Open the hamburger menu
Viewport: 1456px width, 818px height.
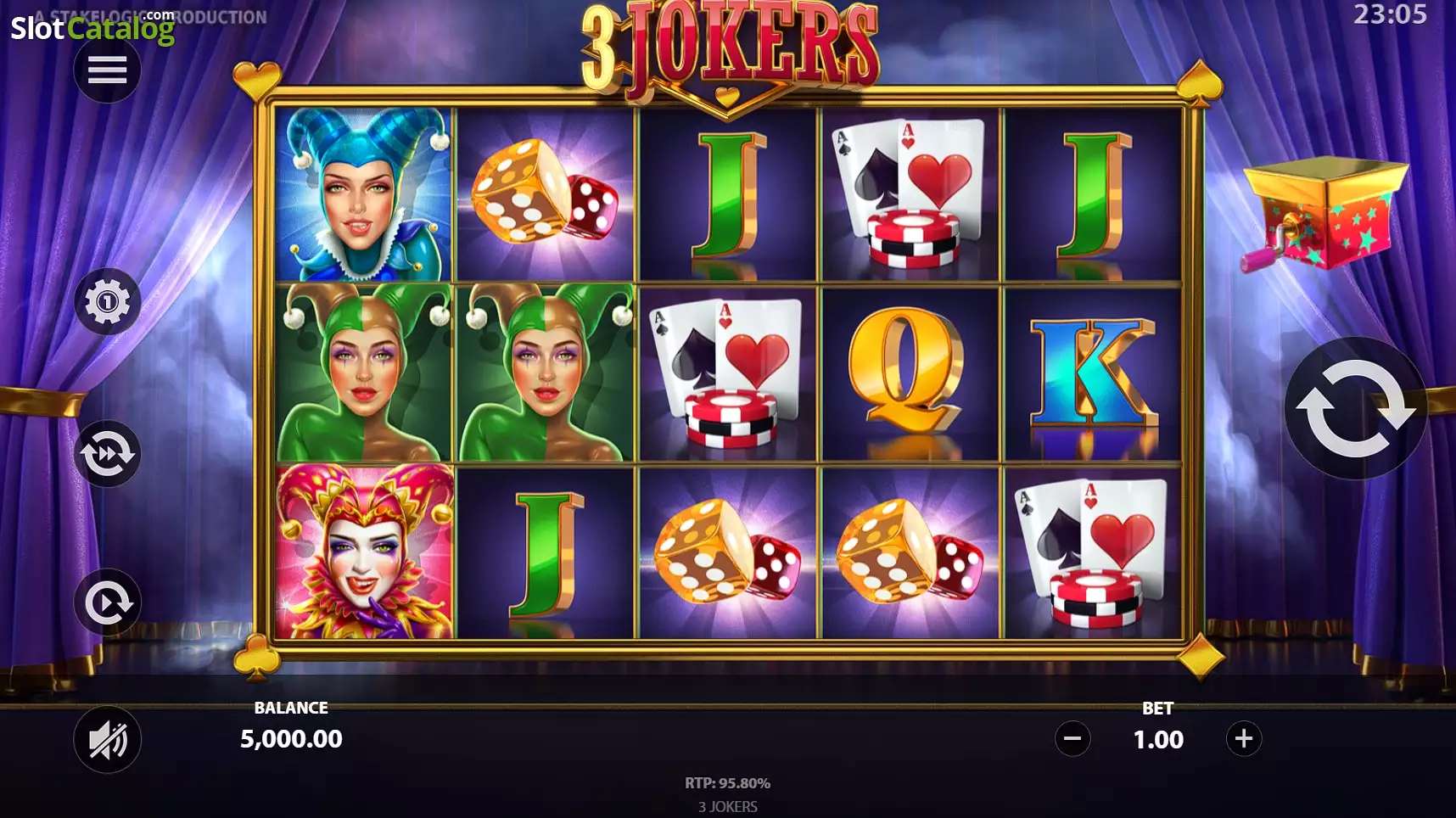click(107, 70)
